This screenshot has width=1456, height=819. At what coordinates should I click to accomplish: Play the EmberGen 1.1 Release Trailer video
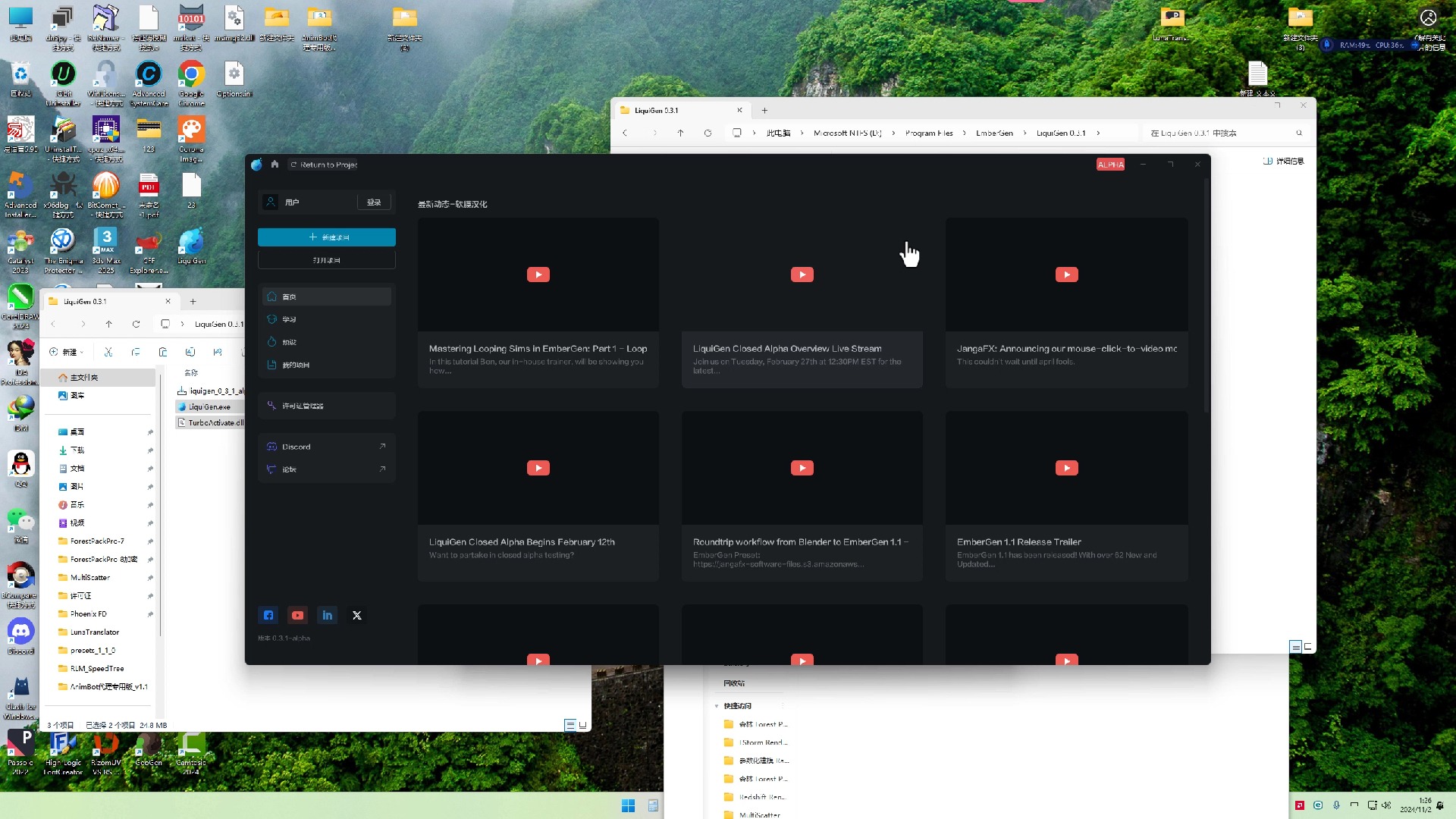coord(1067,468)
